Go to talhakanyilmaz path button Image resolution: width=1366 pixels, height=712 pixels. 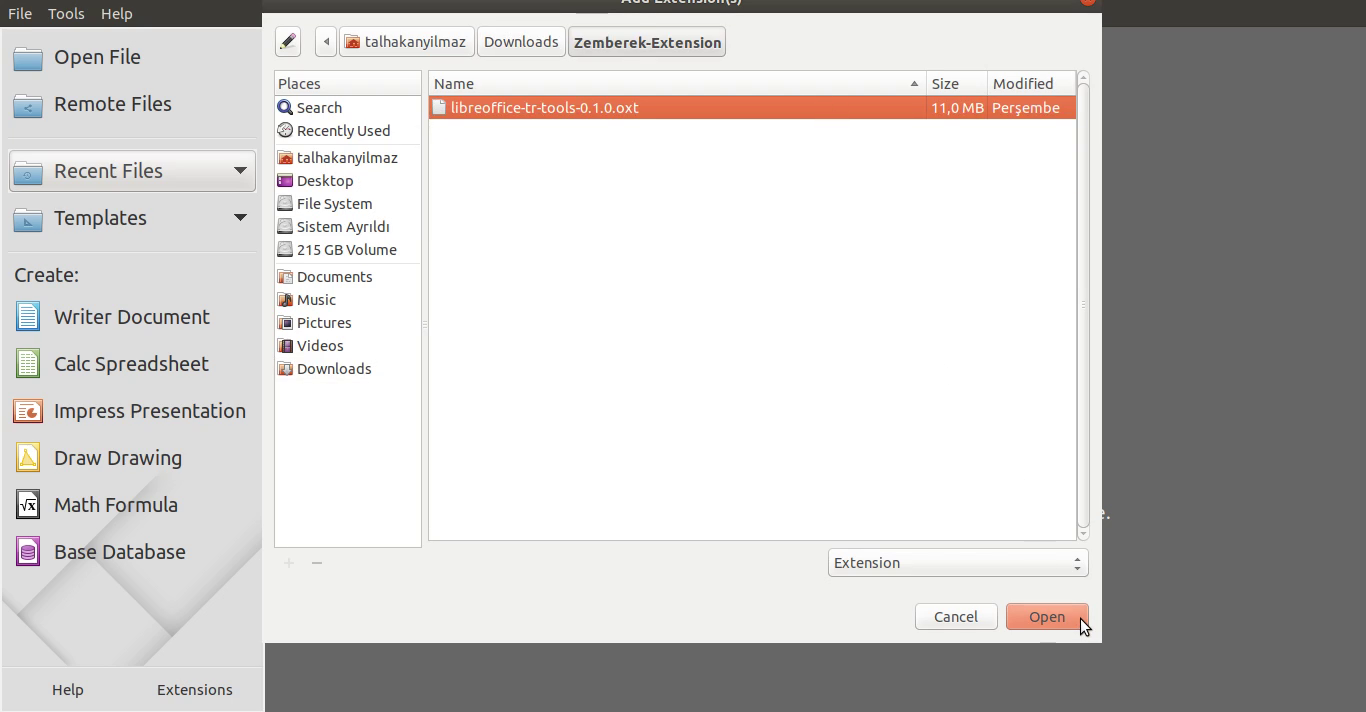coord(406,42)
